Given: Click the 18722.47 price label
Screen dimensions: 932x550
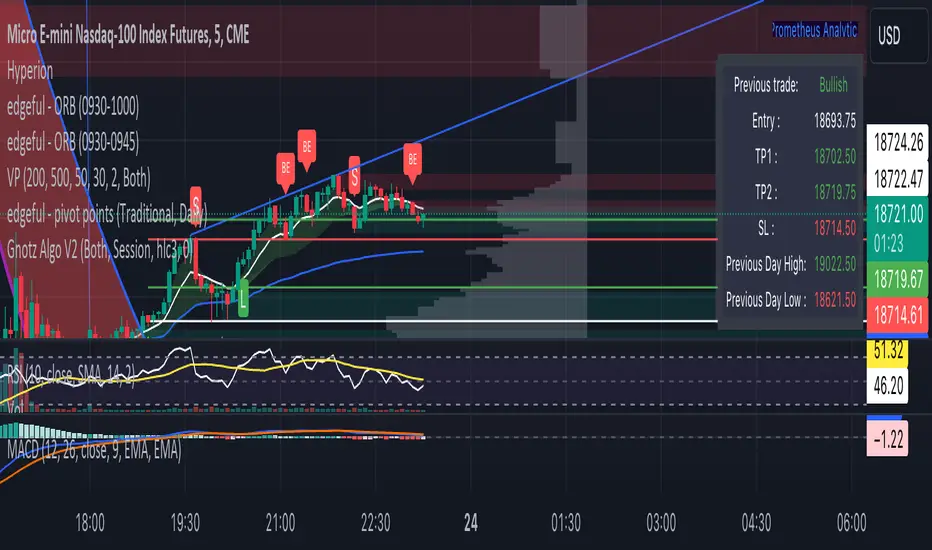Looking at the screenshot, I should [898, 178].
